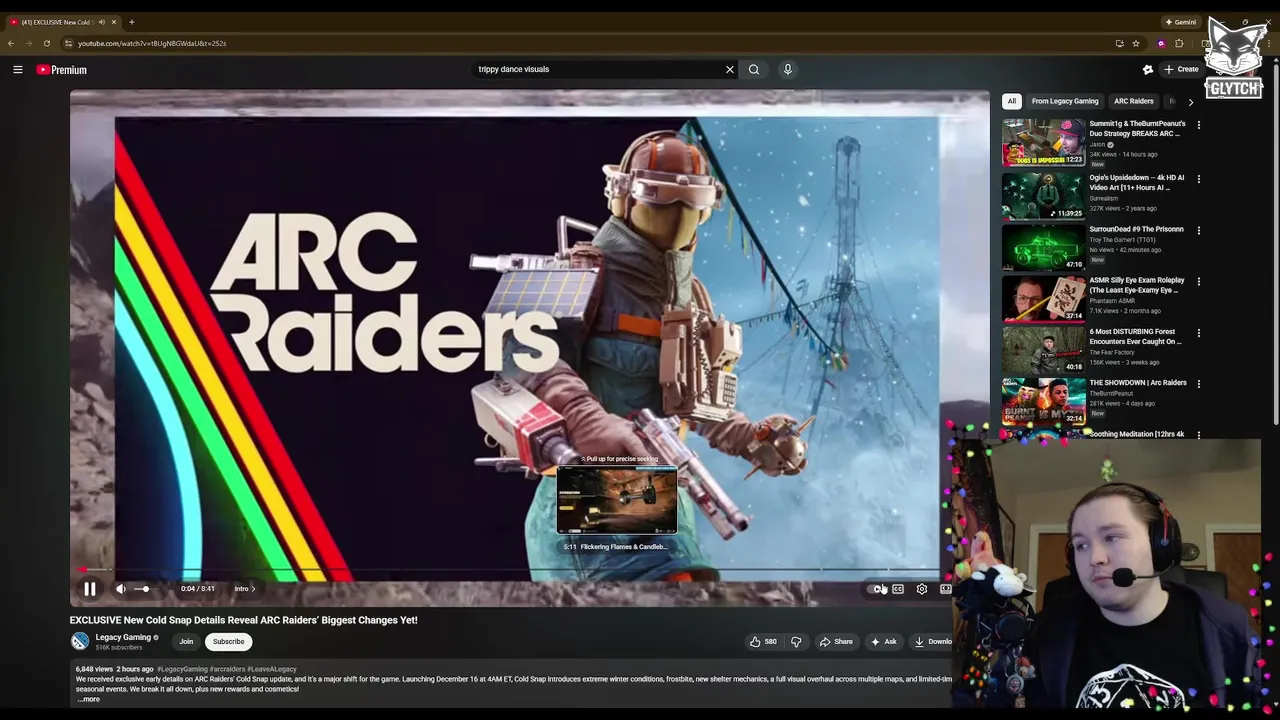This screenshot has width=1280, height=720.
Task: Dislike the video with thumbs down
Action: 796,641
